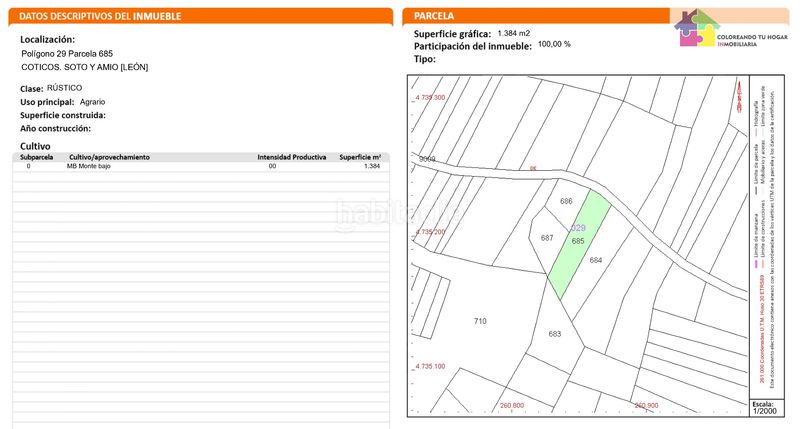Click parcel number 710 on the map
The width and height of the screenshot is (800, 429).
pos(480,321)
